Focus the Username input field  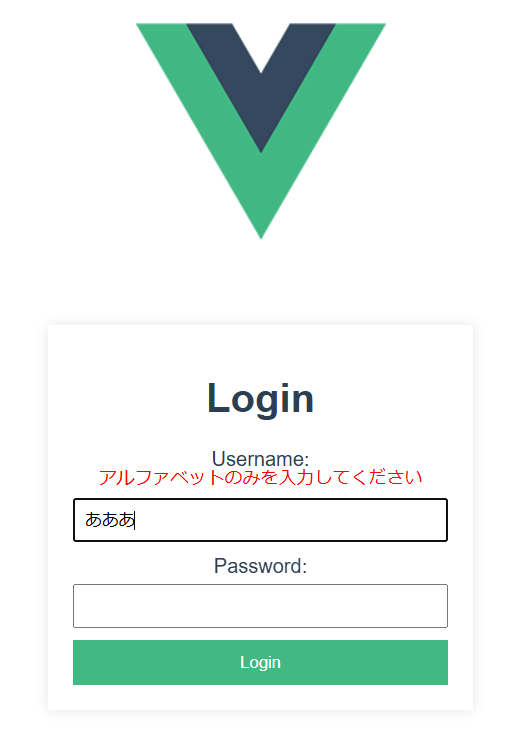pyautogui.click(x=260, y=520)
